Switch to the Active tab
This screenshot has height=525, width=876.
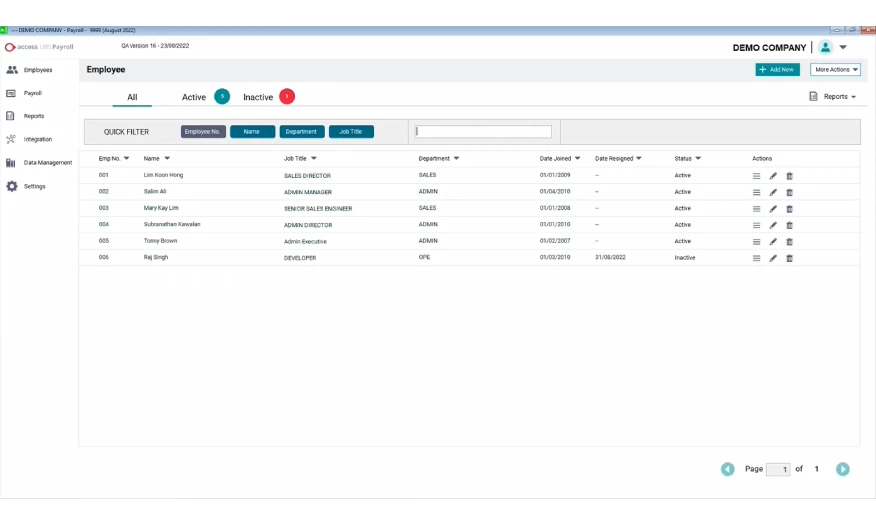point(194,97)
